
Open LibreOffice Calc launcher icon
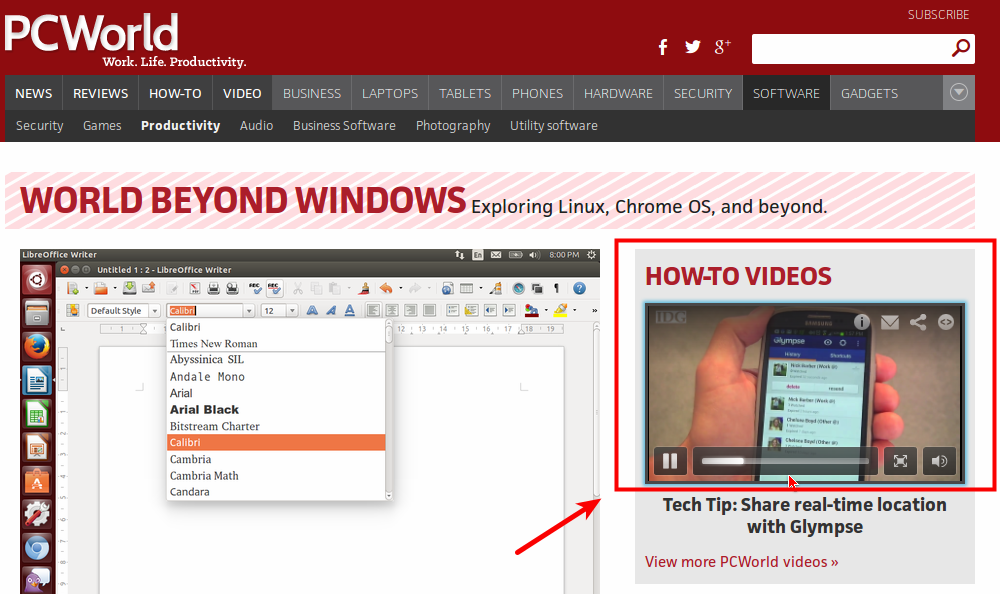click(x=37, y=415)
